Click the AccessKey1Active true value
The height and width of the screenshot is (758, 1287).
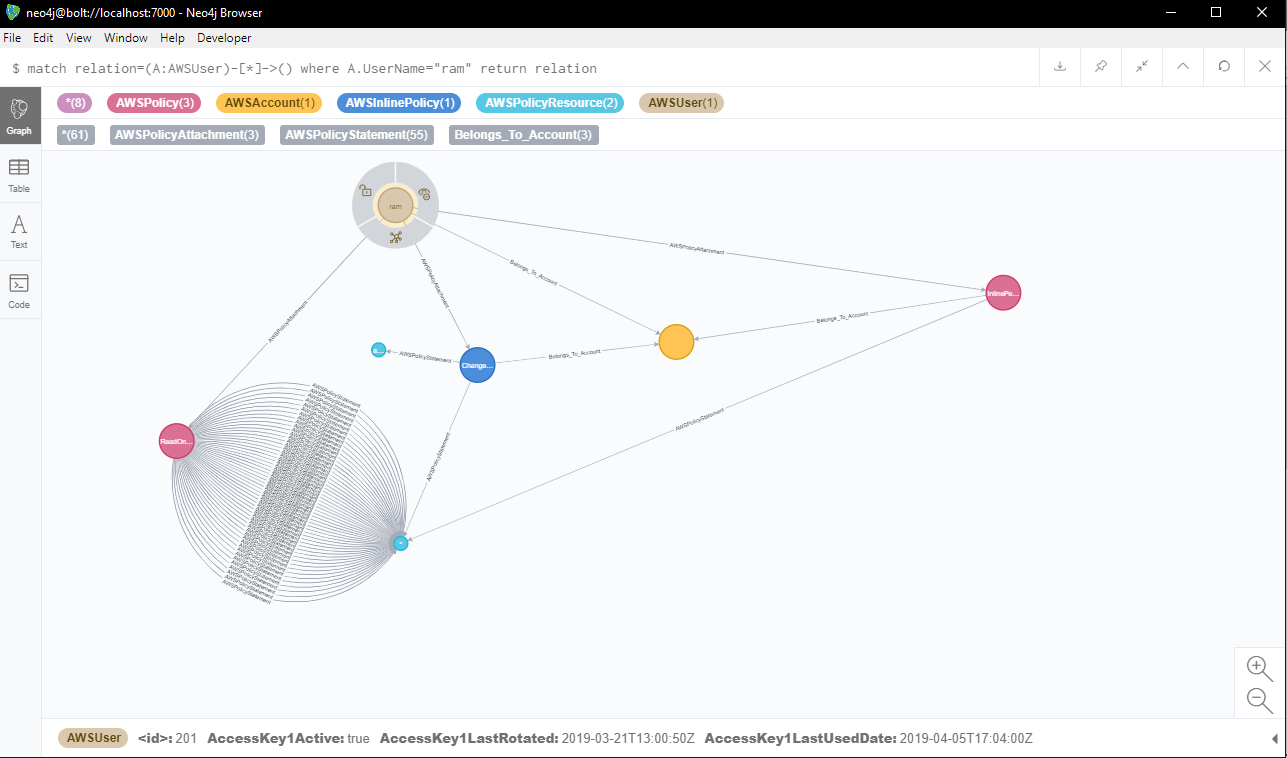(358, 739)
